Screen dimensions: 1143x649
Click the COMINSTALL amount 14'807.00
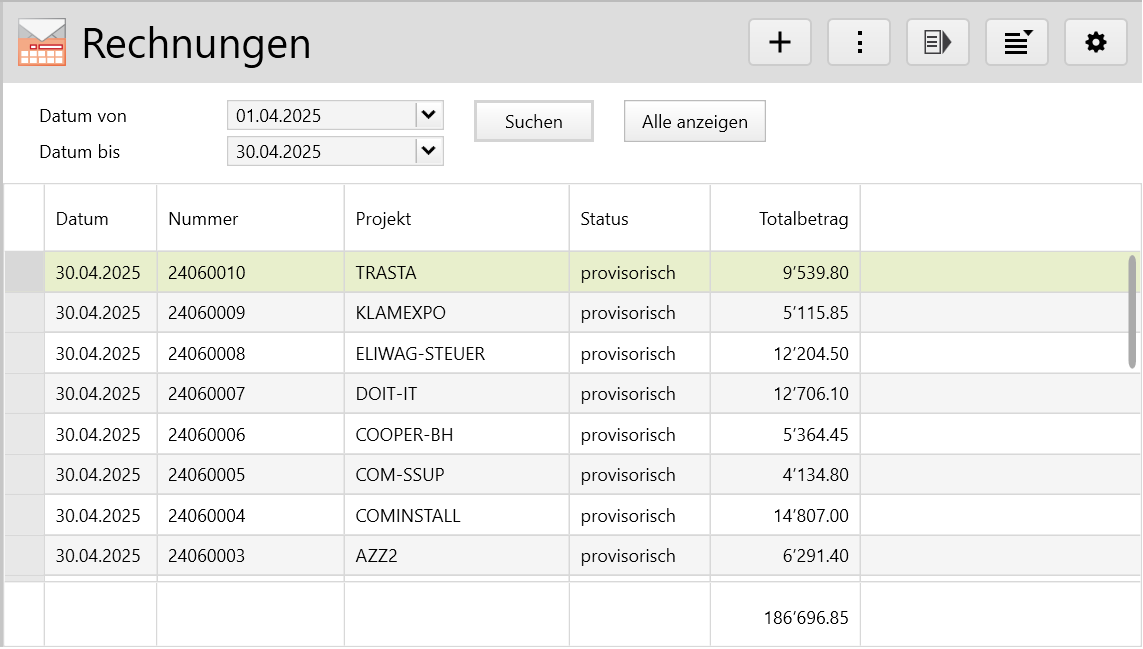point(810,516)
